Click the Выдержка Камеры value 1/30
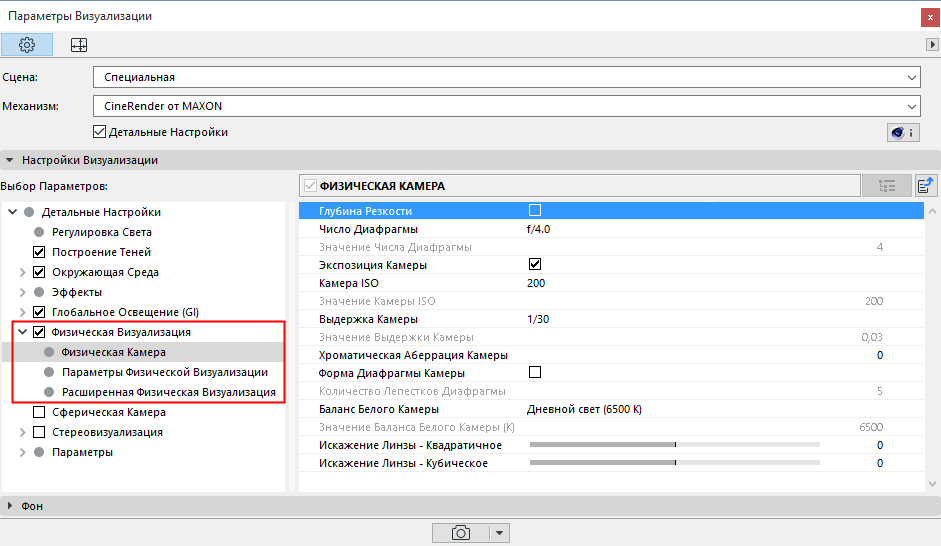 tap(538, 319)
